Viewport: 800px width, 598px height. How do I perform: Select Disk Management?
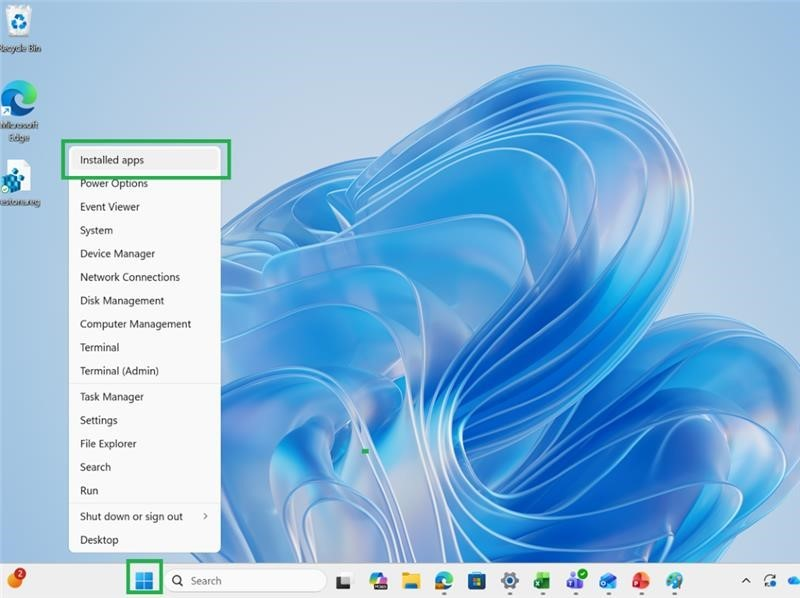(144, 301)
